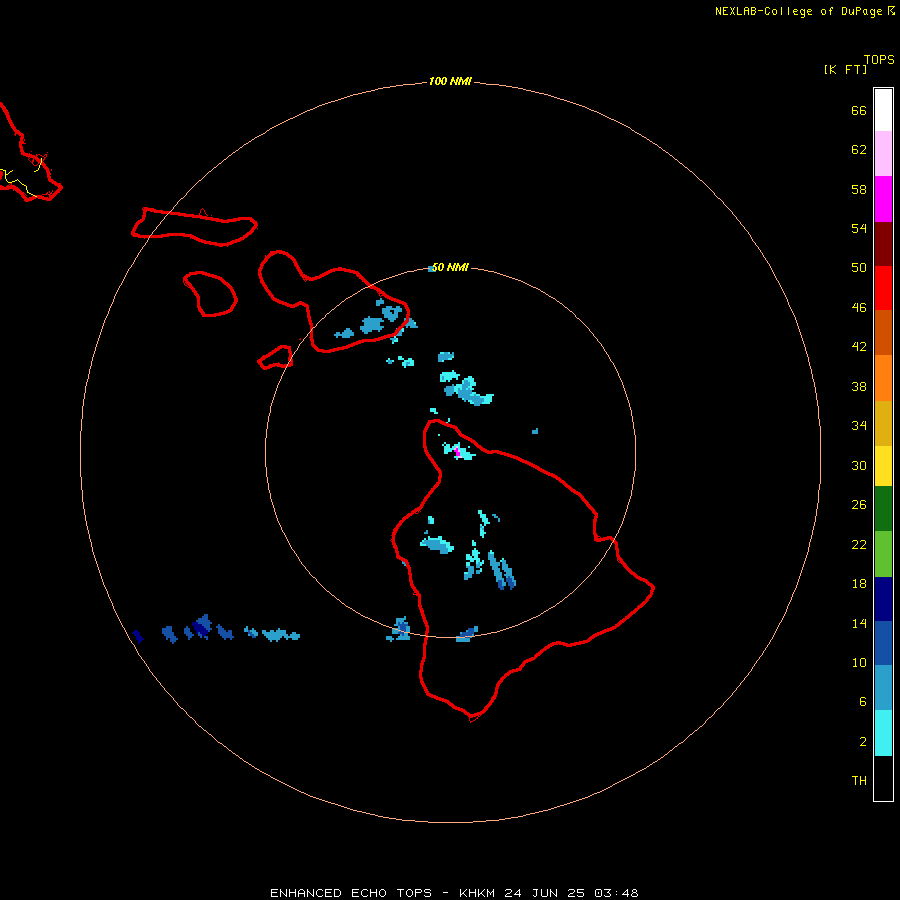900x900 pixels.
Task: Click the light orange legend swatch
Action: coord(883,378)
